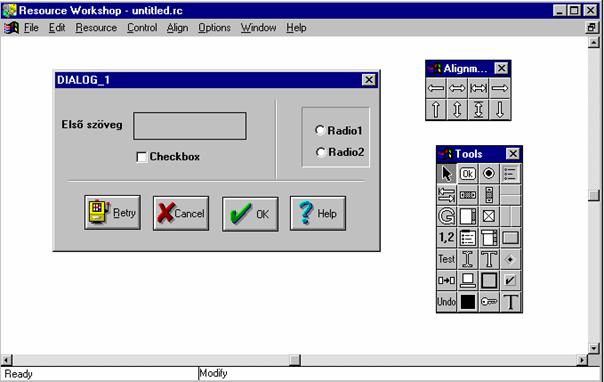The width and height of the screenshot is (604, 382).
Task: Select the key icon tool
Action: pos(489,302)
